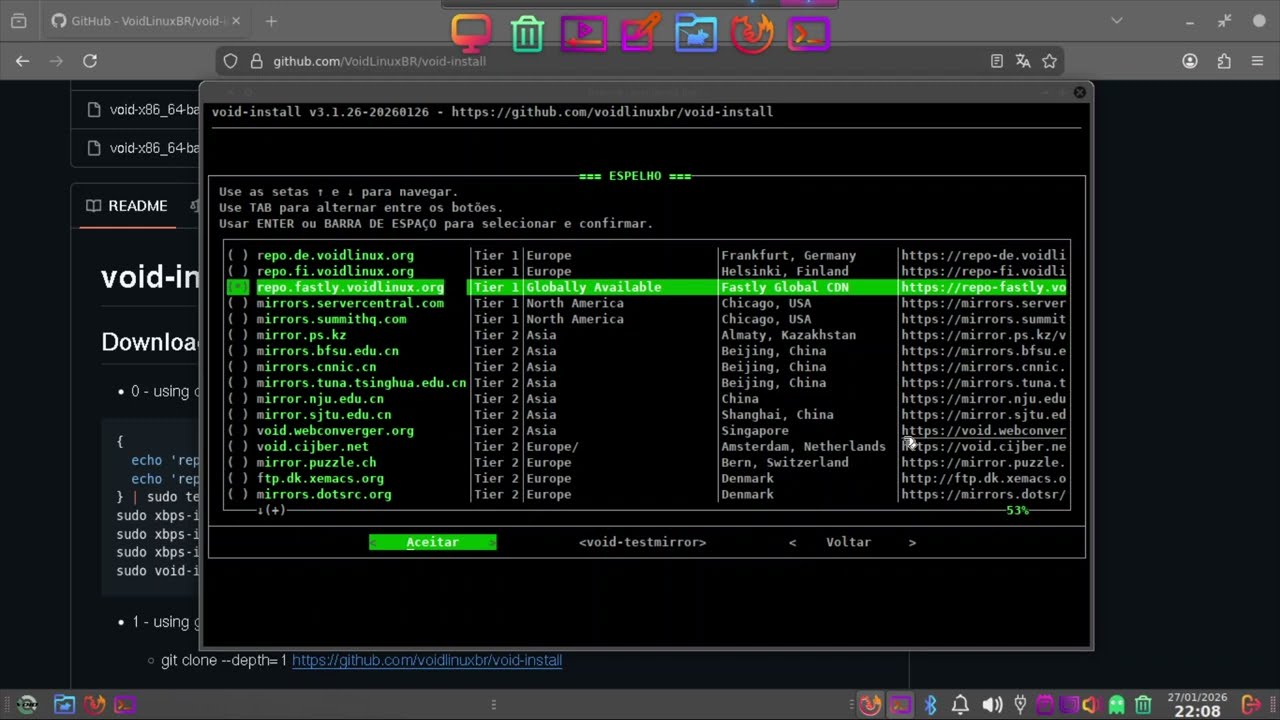The image size is (1280, 720).
Task: Select the mirrors.dotsrc.org radio button
Action: 238,494
